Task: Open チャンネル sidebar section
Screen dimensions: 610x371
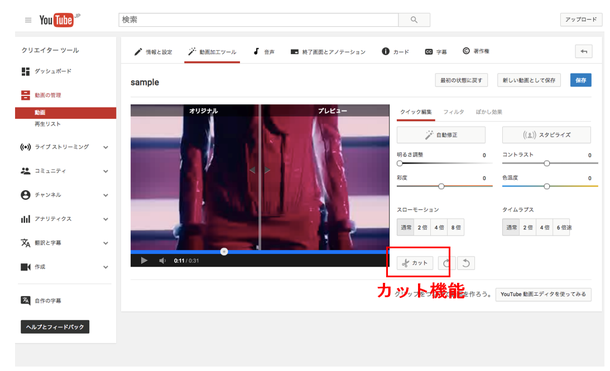Action: point(41,195)
